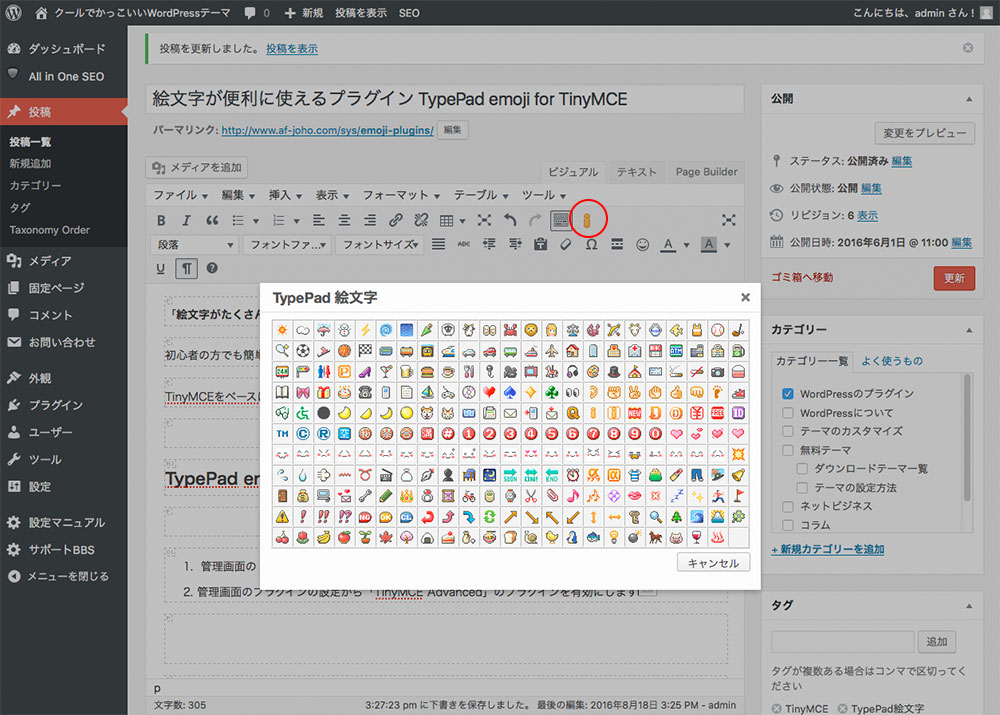1000x715 pixels.
Task: Open numbered list style dropdown arrow
Action: pyautogui.click(x=297, y=221)
